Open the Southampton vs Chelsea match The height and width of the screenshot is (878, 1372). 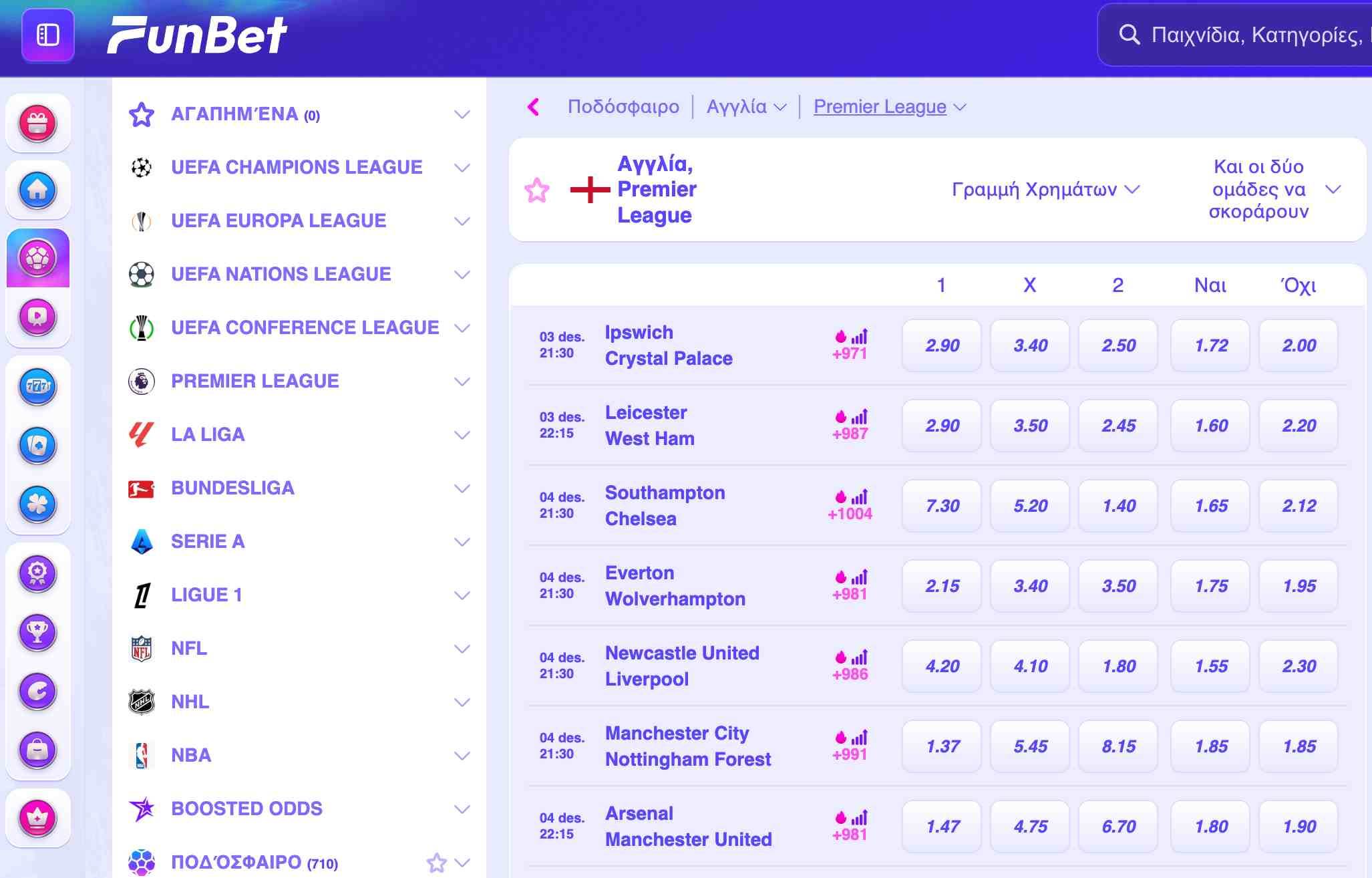tap(665, 506)
